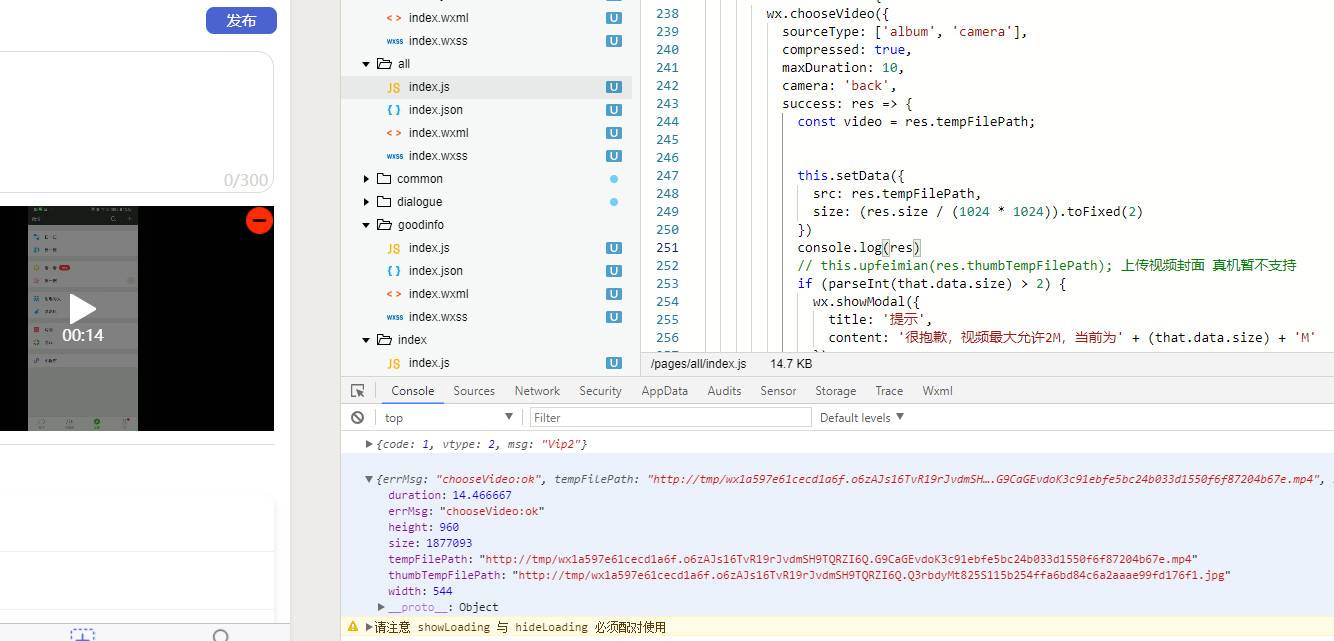Open the Wxml tab
Viewport: 1334px width, 641px height.
[x=937, y=391]
